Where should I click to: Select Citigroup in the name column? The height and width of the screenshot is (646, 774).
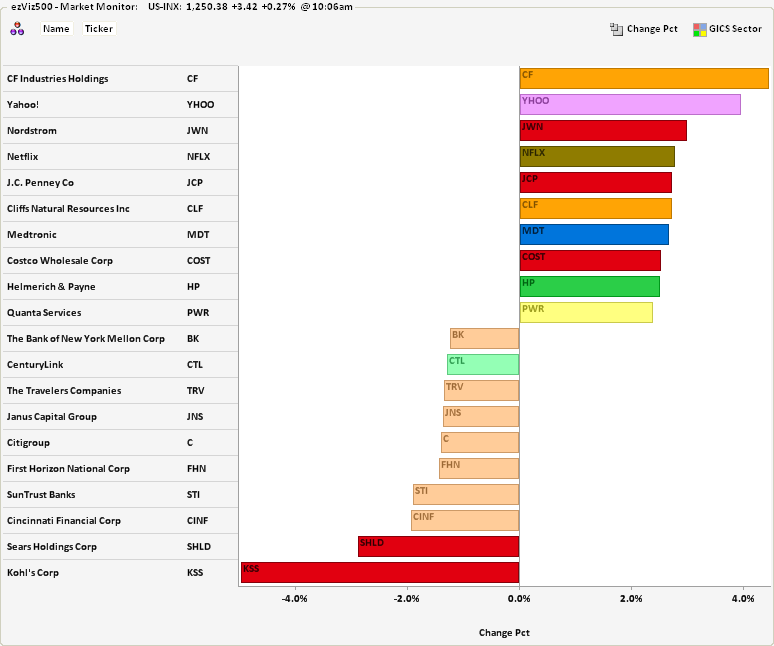[x=28, y=443]
